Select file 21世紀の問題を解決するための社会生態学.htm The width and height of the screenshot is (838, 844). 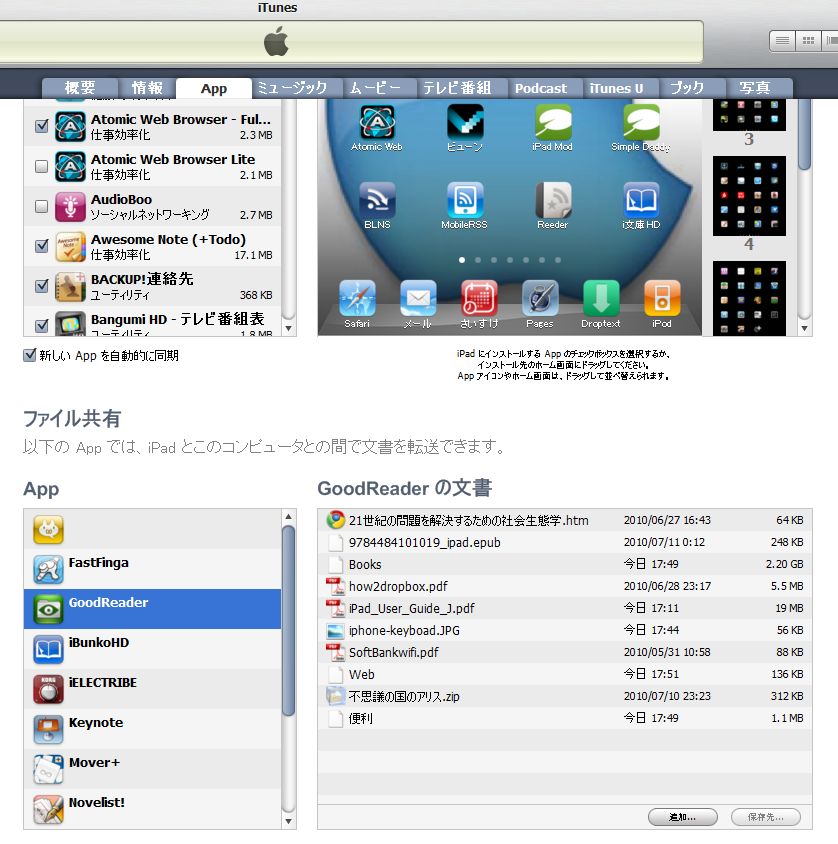tap(565, 521)
